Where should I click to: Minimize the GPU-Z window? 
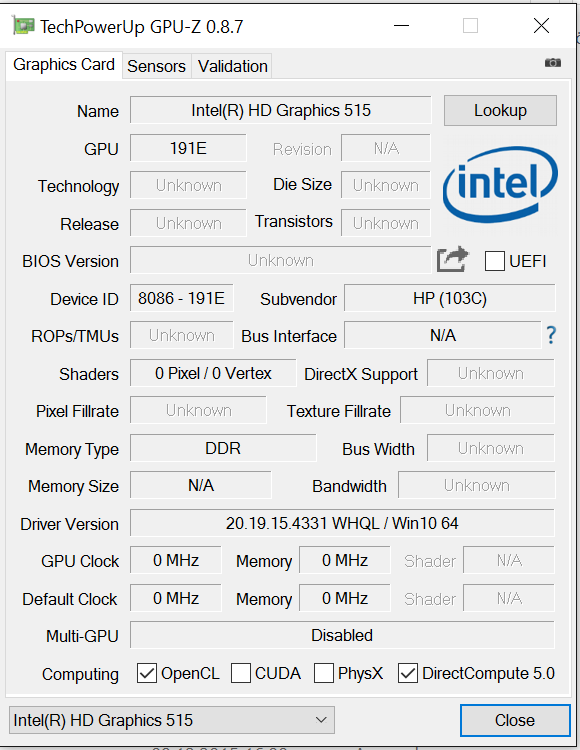tap(401, 25)
